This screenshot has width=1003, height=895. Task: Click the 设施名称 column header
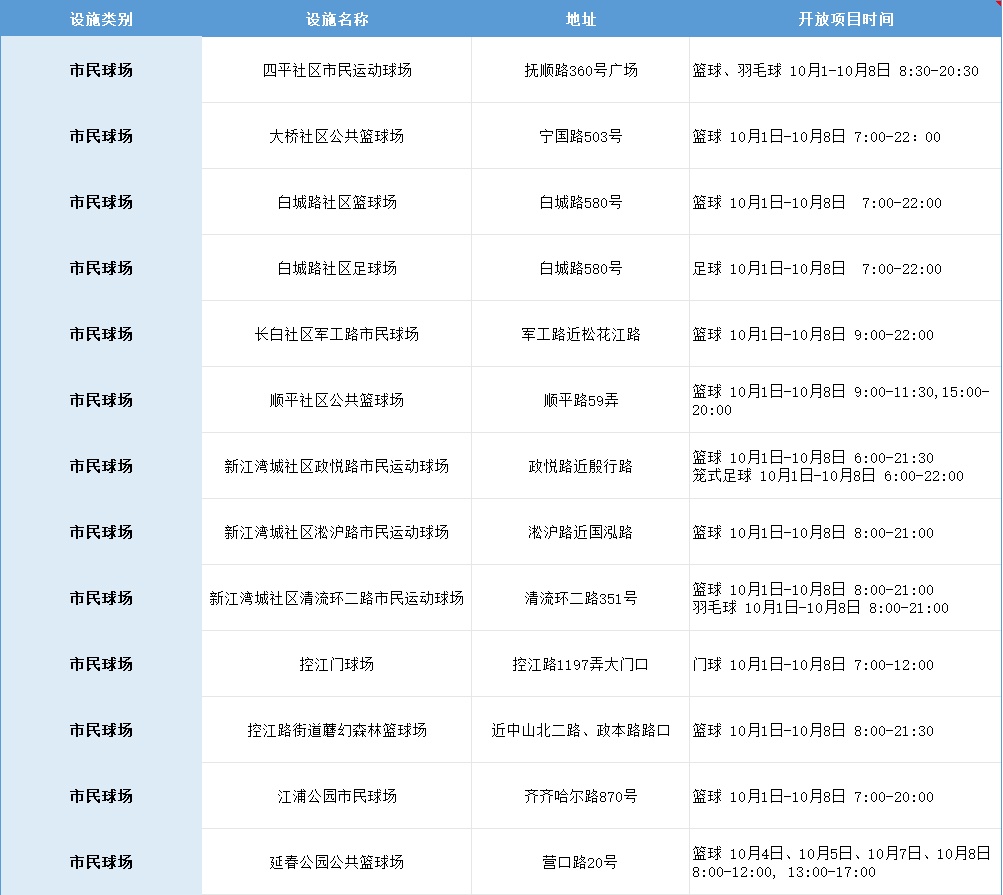tap(337, 19)
